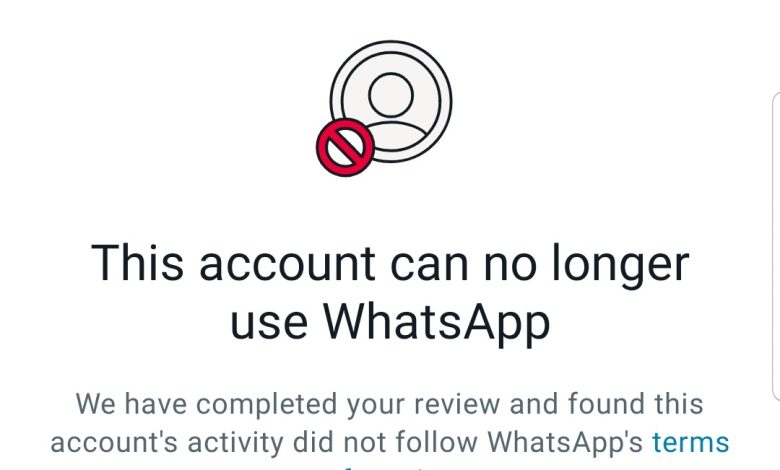Screen dimensions: 780x470
Task: Click the "use WhatsApp" heading line
Action: tap(390, 322)
